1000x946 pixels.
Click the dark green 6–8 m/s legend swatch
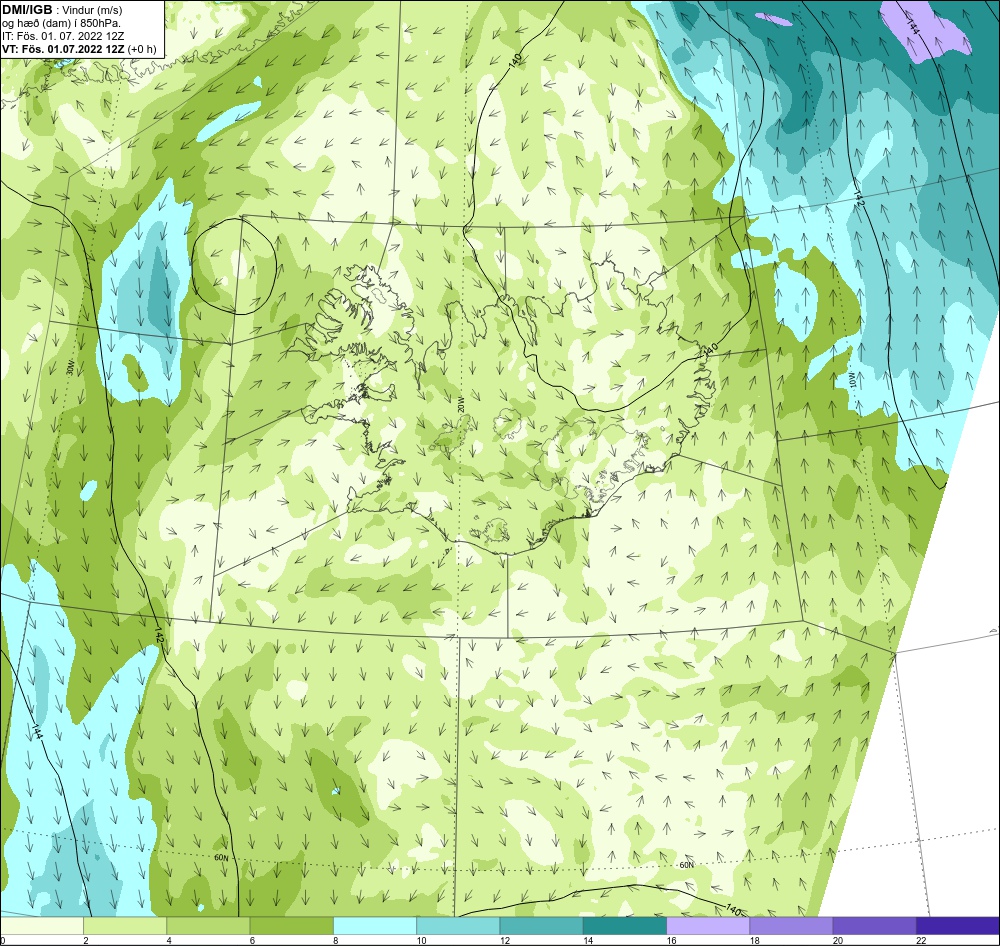coord(291,925)
